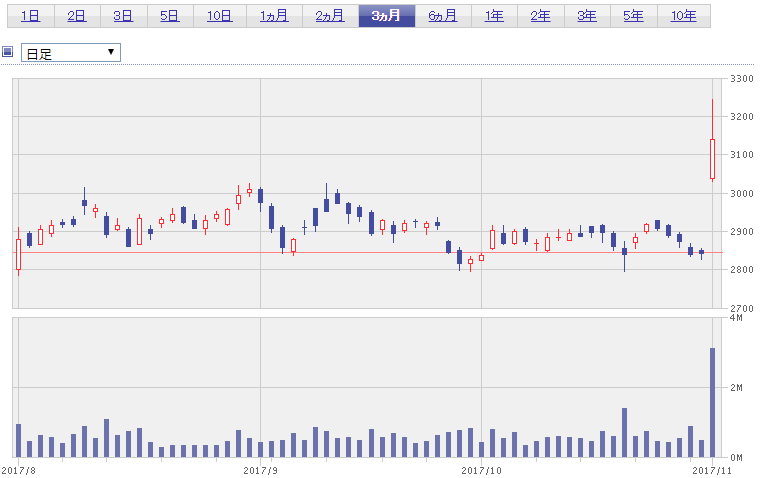This screenshot has width=766, height=478.
Task: Switch chart to 1ヵ月 range
Action: coord(275,16)
